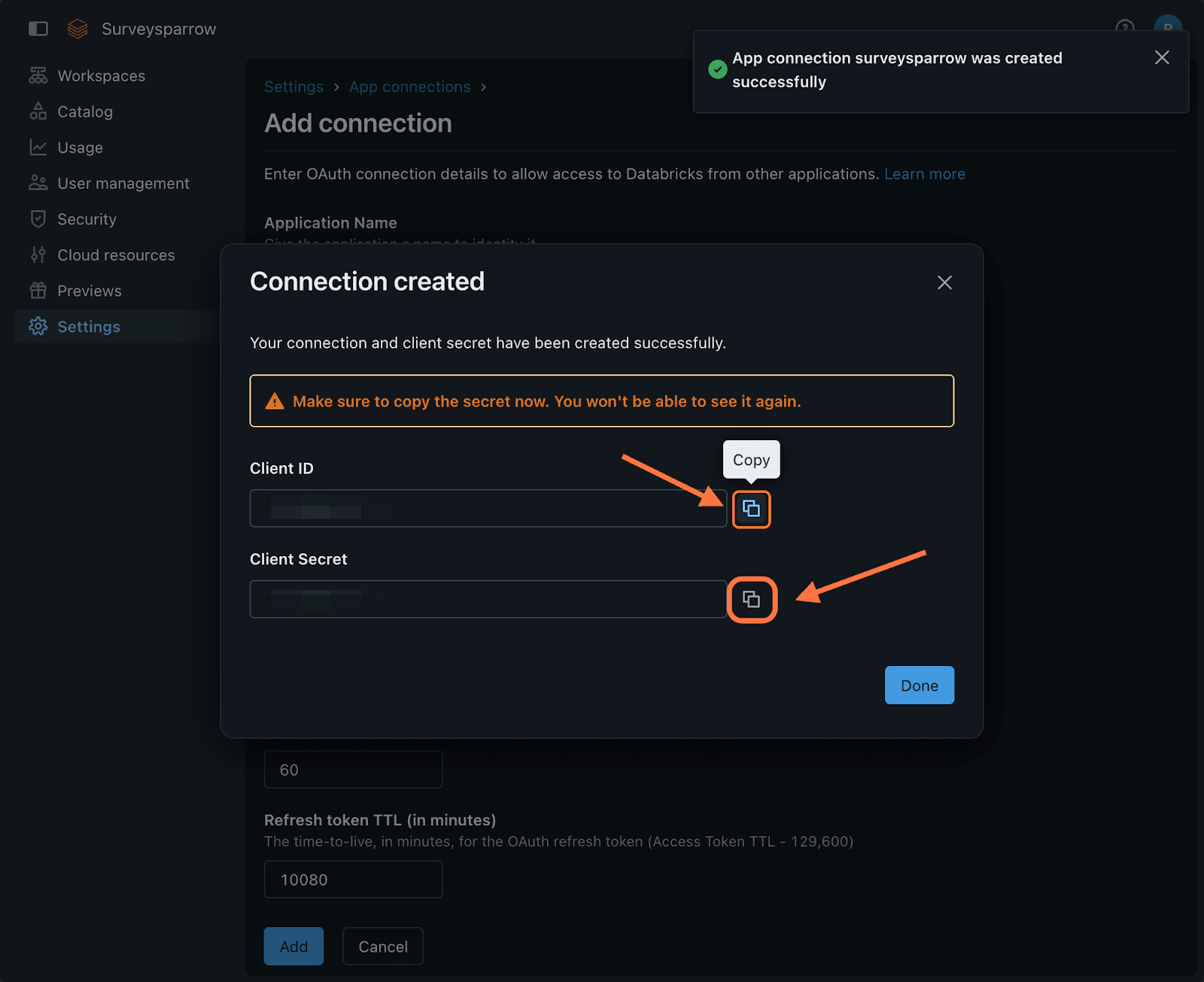Open Workspaces from the sidebar

coord(101,76)
